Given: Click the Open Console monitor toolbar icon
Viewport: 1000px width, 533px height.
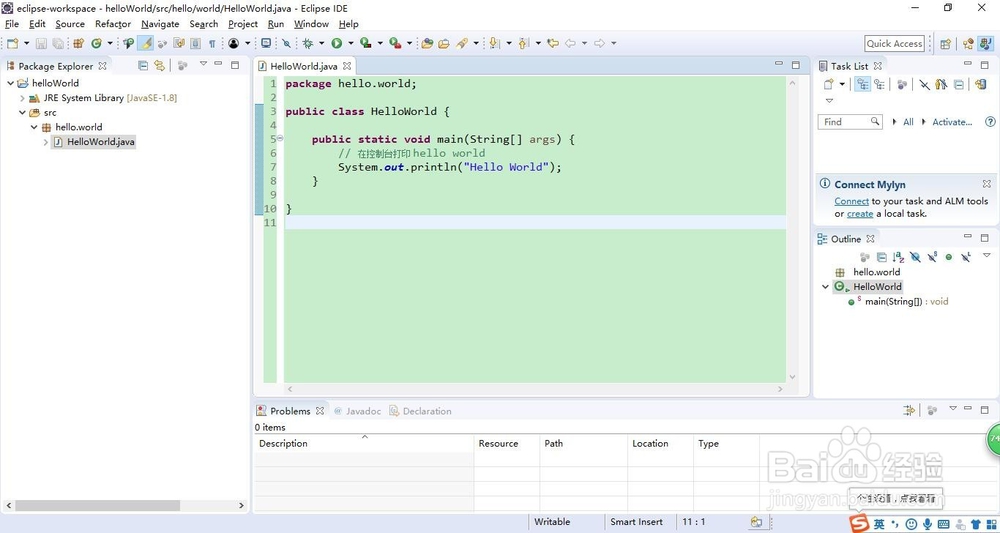Looking at the screenshot, I should (266, 43).
